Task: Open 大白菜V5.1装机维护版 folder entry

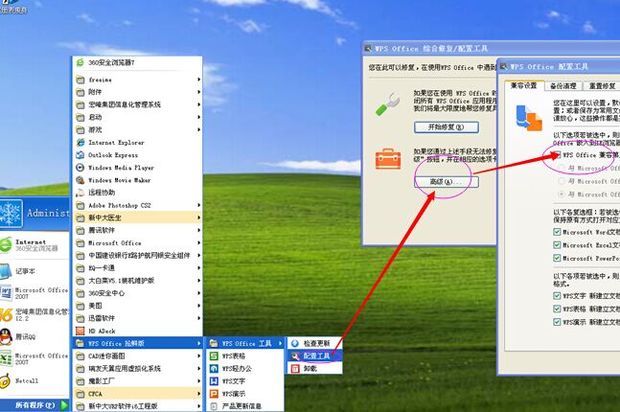Action: (137, 281)
